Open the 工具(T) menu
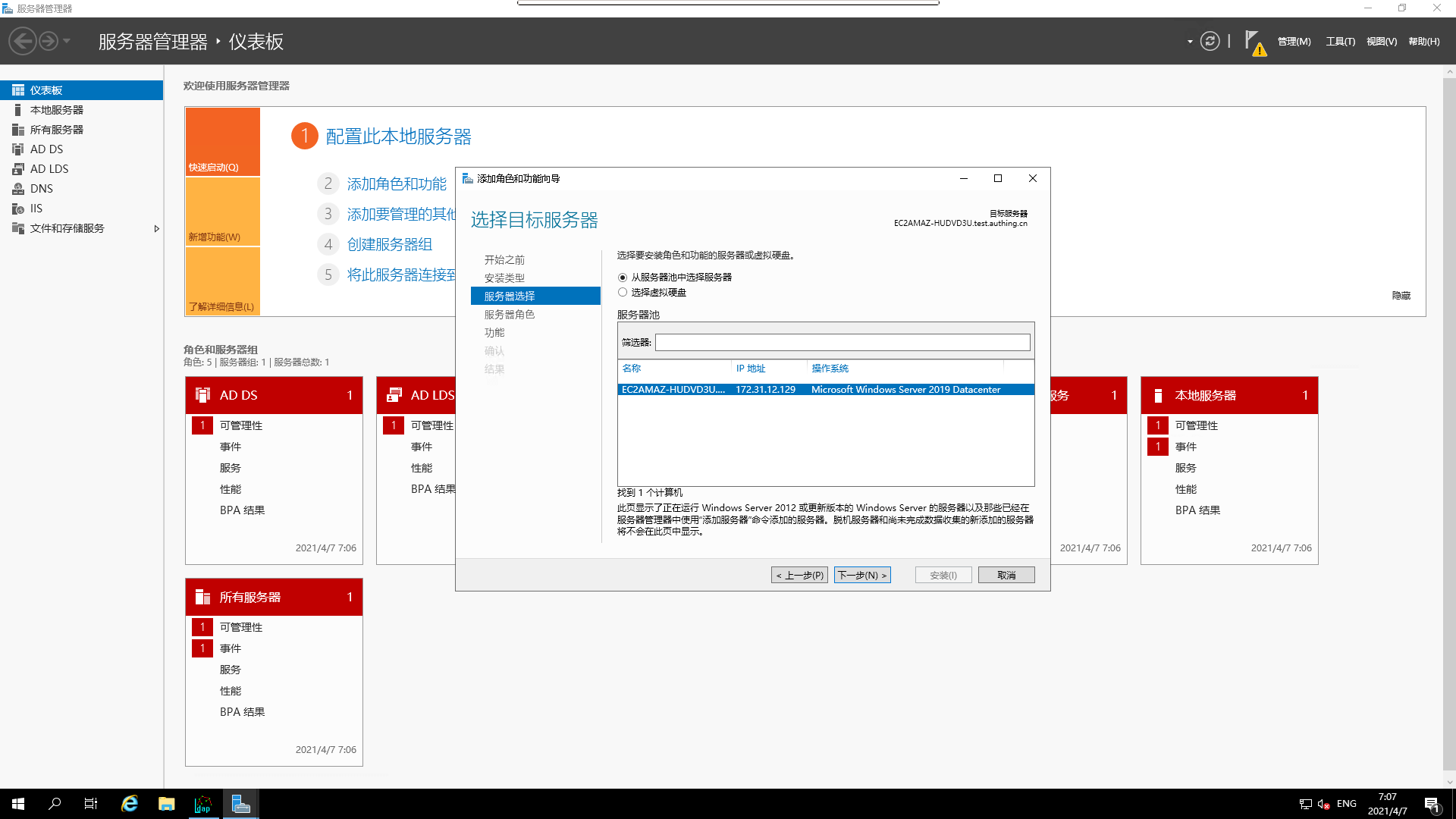This screenshot has width=1456, height=819. (x=1340, y=42)
